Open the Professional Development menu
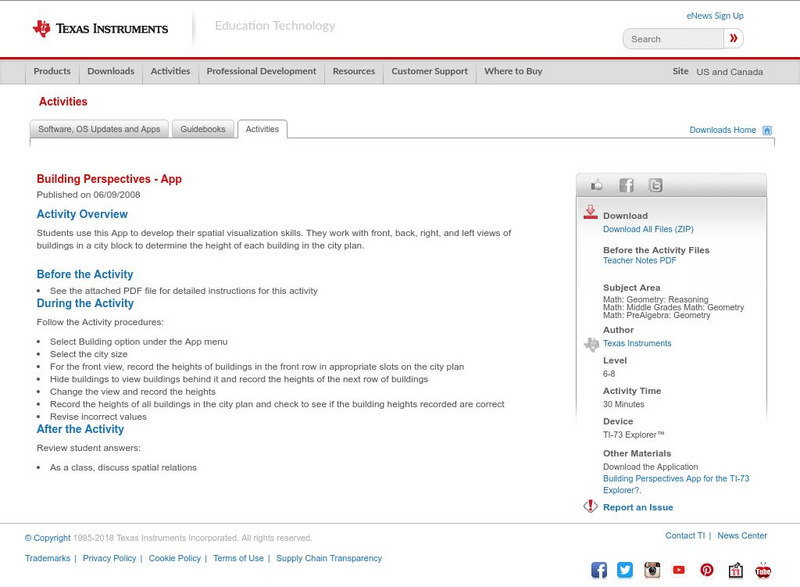The width and height of the screenshot is (800, 587). tap(261, 71)
